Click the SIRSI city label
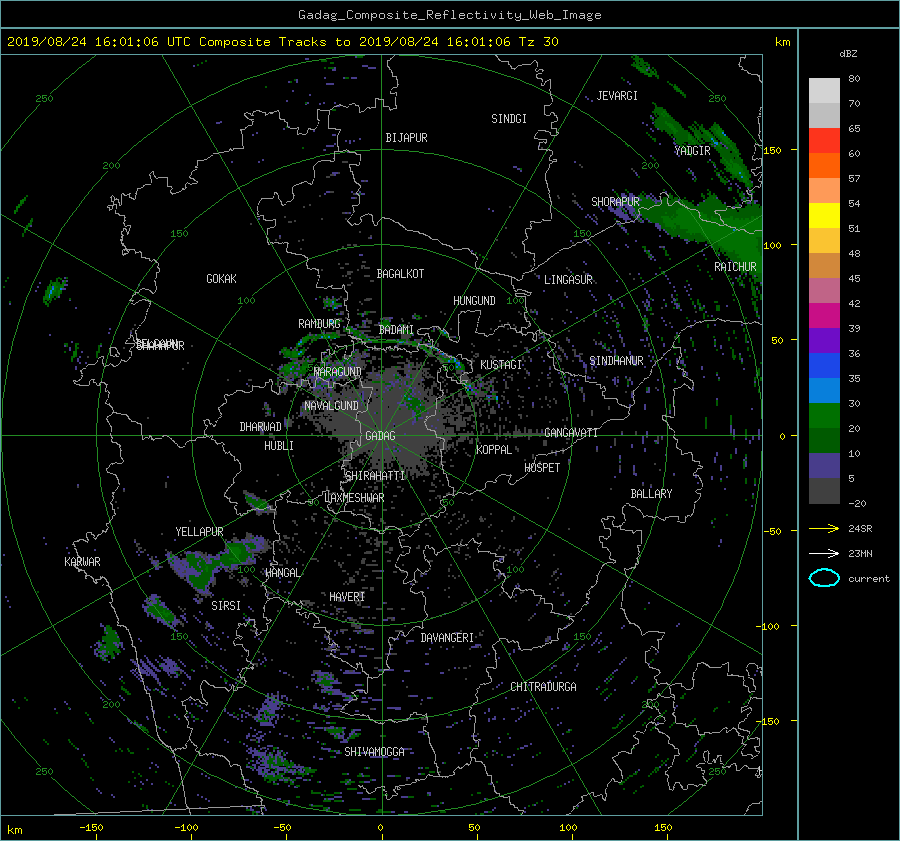 click(226, 606)
